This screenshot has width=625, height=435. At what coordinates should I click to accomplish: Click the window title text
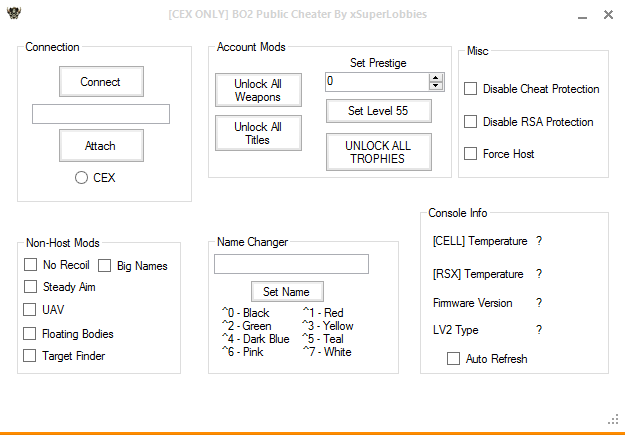(x=297, y=14)
